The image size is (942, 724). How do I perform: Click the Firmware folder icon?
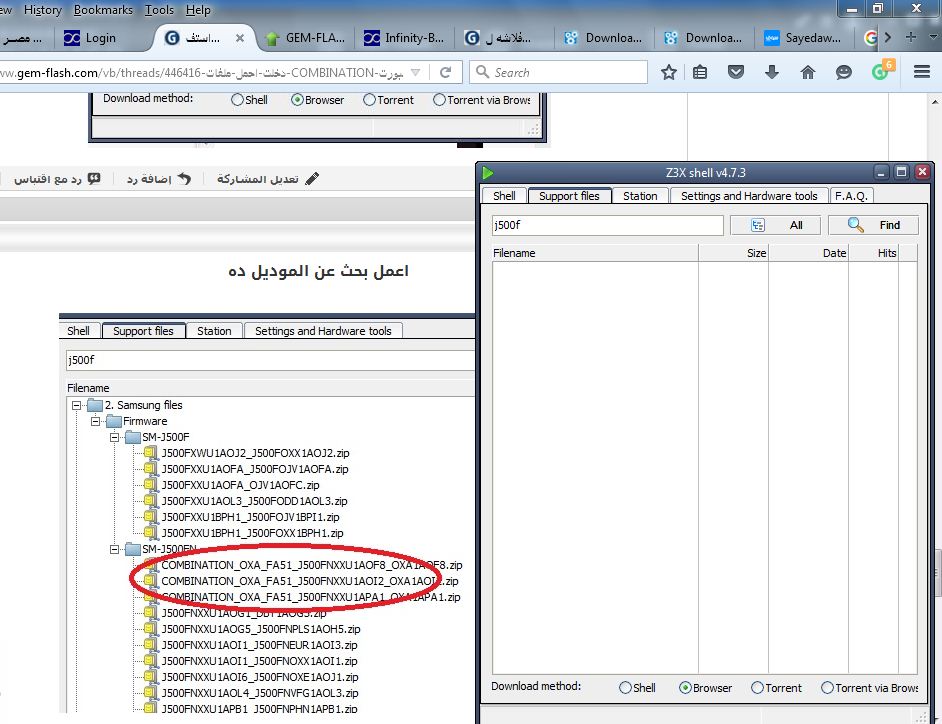(114, 421)
